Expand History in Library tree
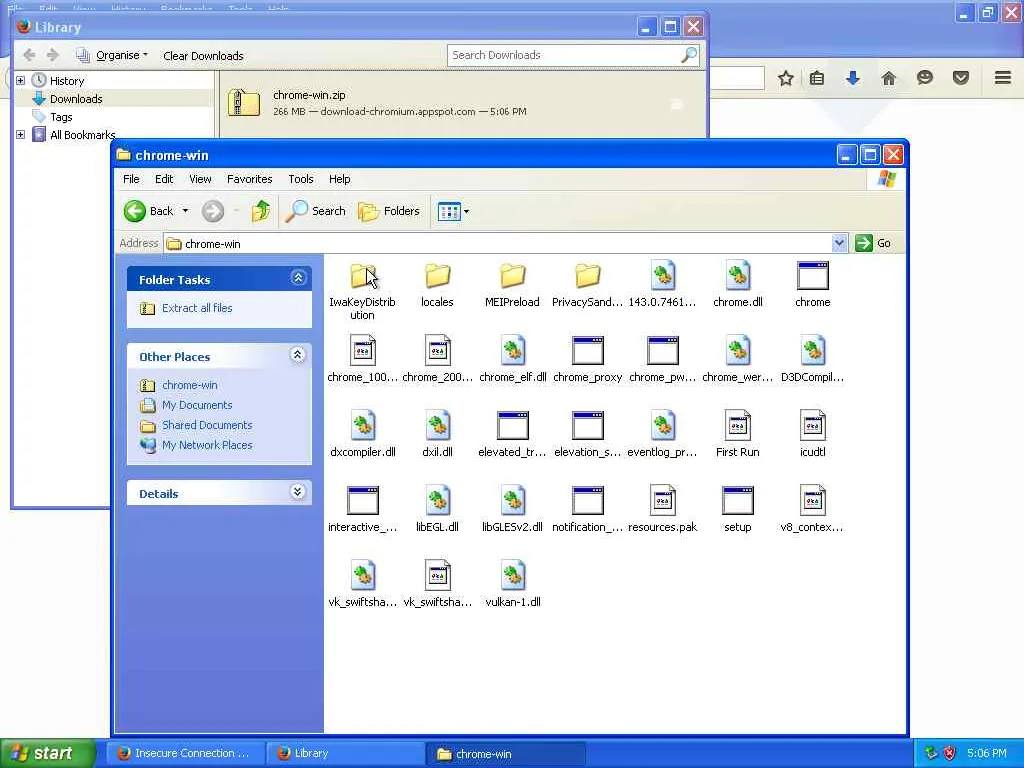Screen dimensions: 1024x768 pyautogui.click(x=20, y=80)
